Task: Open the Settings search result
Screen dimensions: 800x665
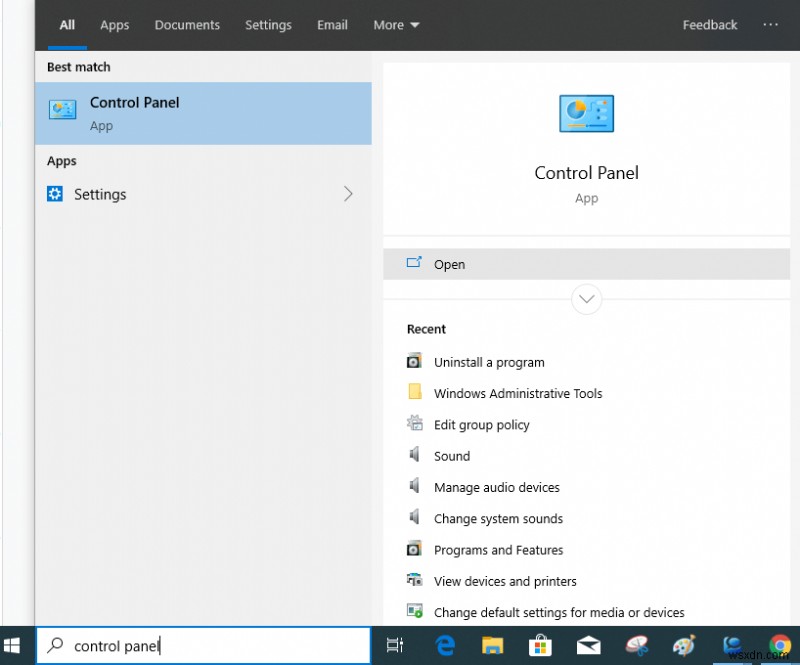Action: pyautogui.click(x=100, y=194)
